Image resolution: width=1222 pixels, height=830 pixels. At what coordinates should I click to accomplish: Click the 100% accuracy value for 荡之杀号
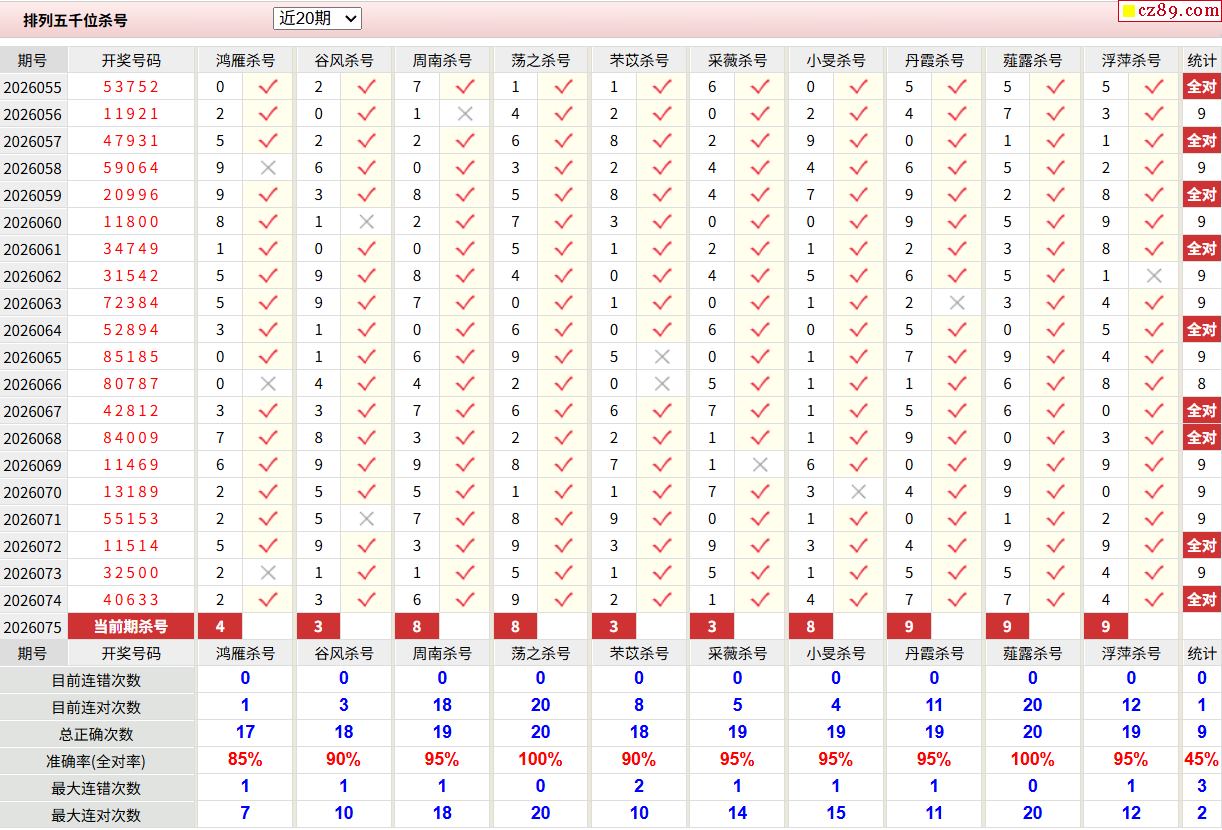tap(540, 760)
